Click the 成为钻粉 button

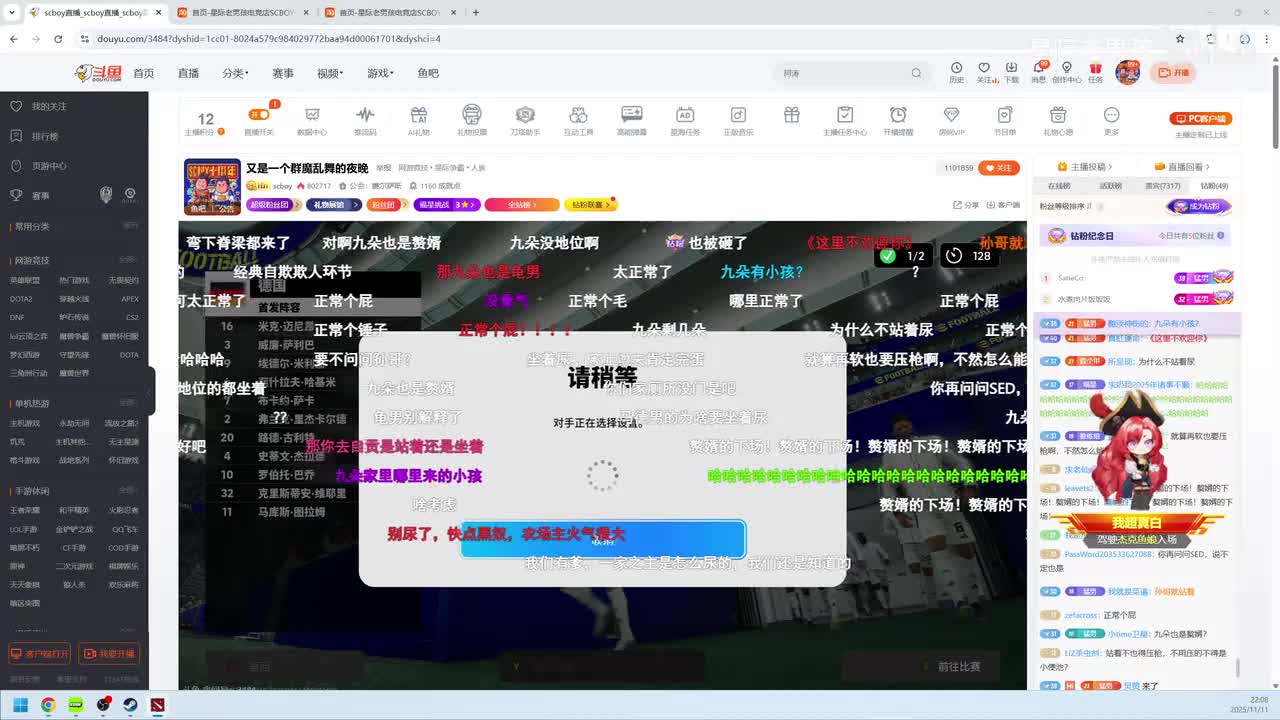[x=1198, y=207]
